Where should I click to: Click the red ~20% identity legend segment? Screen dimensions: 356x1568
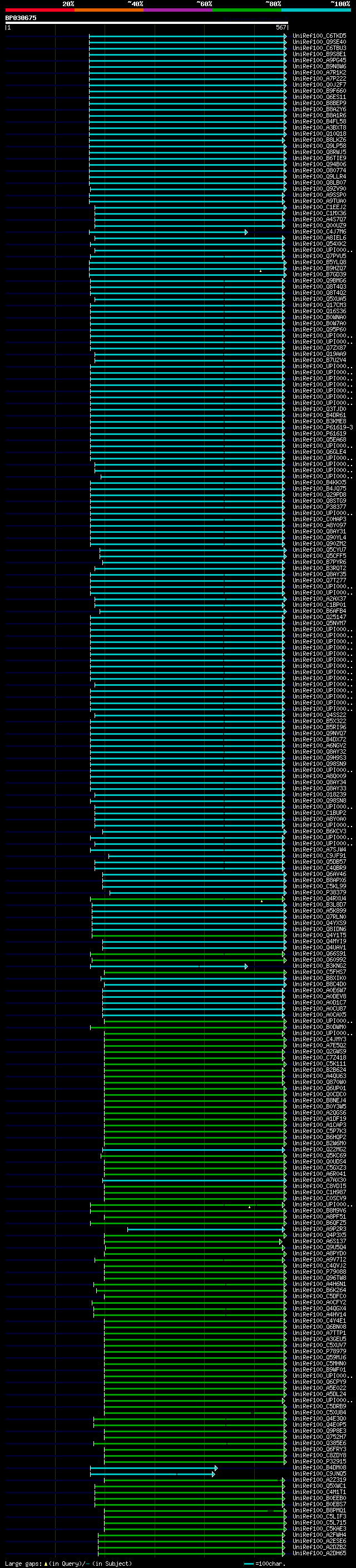[39, 10]
